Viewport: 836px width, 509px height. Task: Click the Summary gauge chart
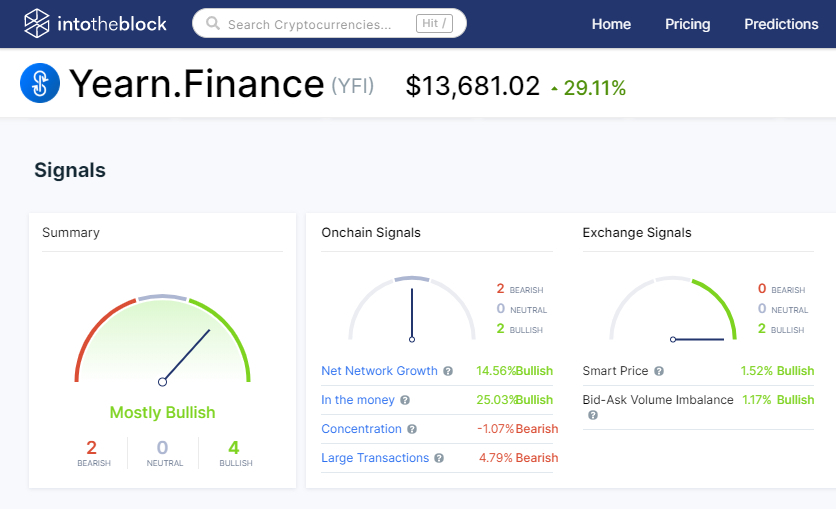(163, 340)
